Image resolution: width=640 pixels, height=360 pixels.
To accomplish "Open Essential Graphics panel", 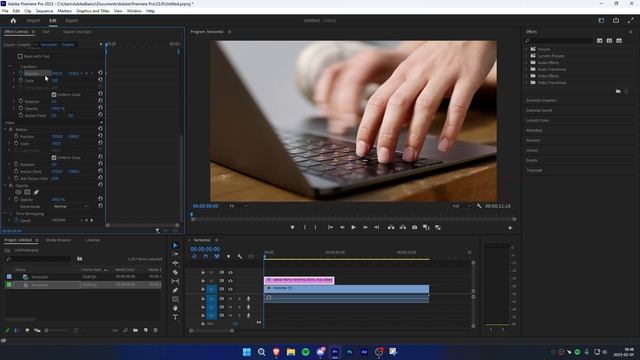I will coord(541,100).
